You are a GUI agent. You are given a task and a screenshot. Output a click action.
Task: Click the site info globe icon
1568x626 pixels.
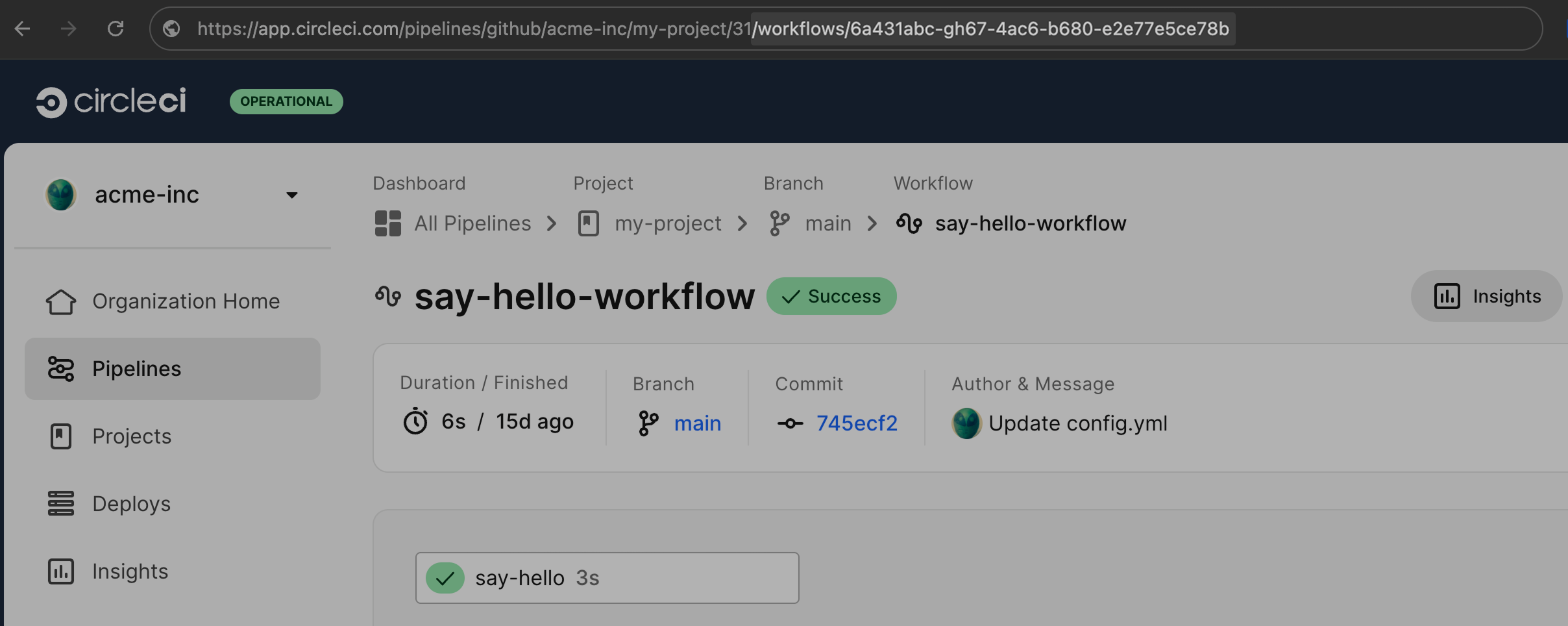pyautogui.click(x=171, y=29)
